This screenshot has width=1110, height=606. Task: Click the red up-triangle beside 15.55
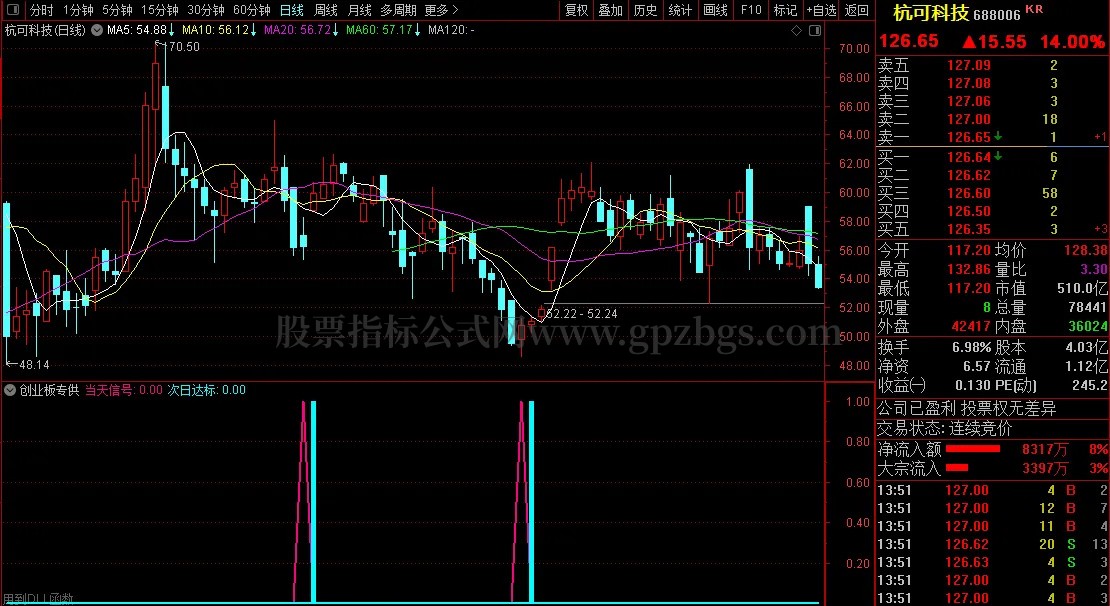968,42
